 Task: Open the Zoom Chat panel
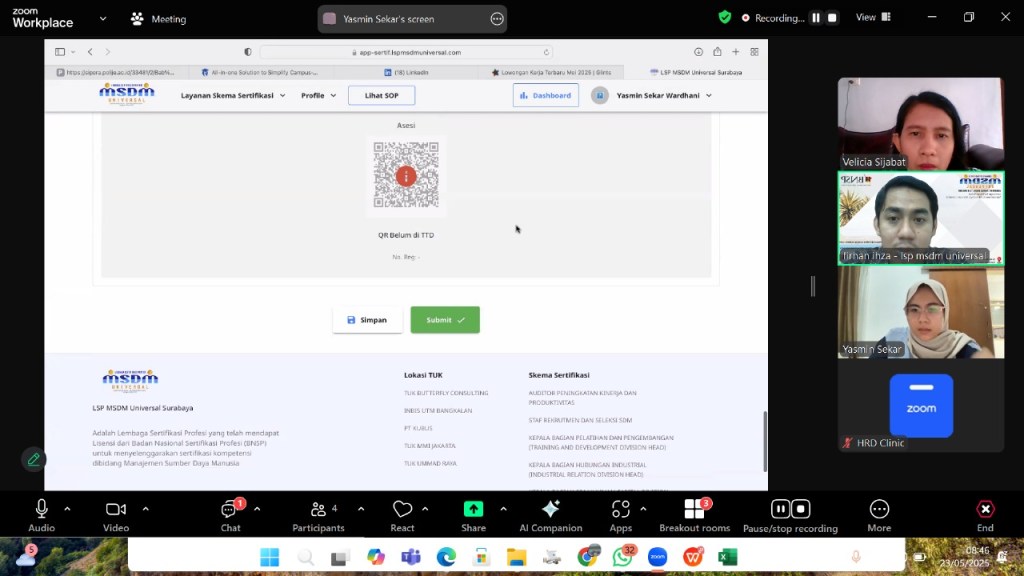point(230,511)
